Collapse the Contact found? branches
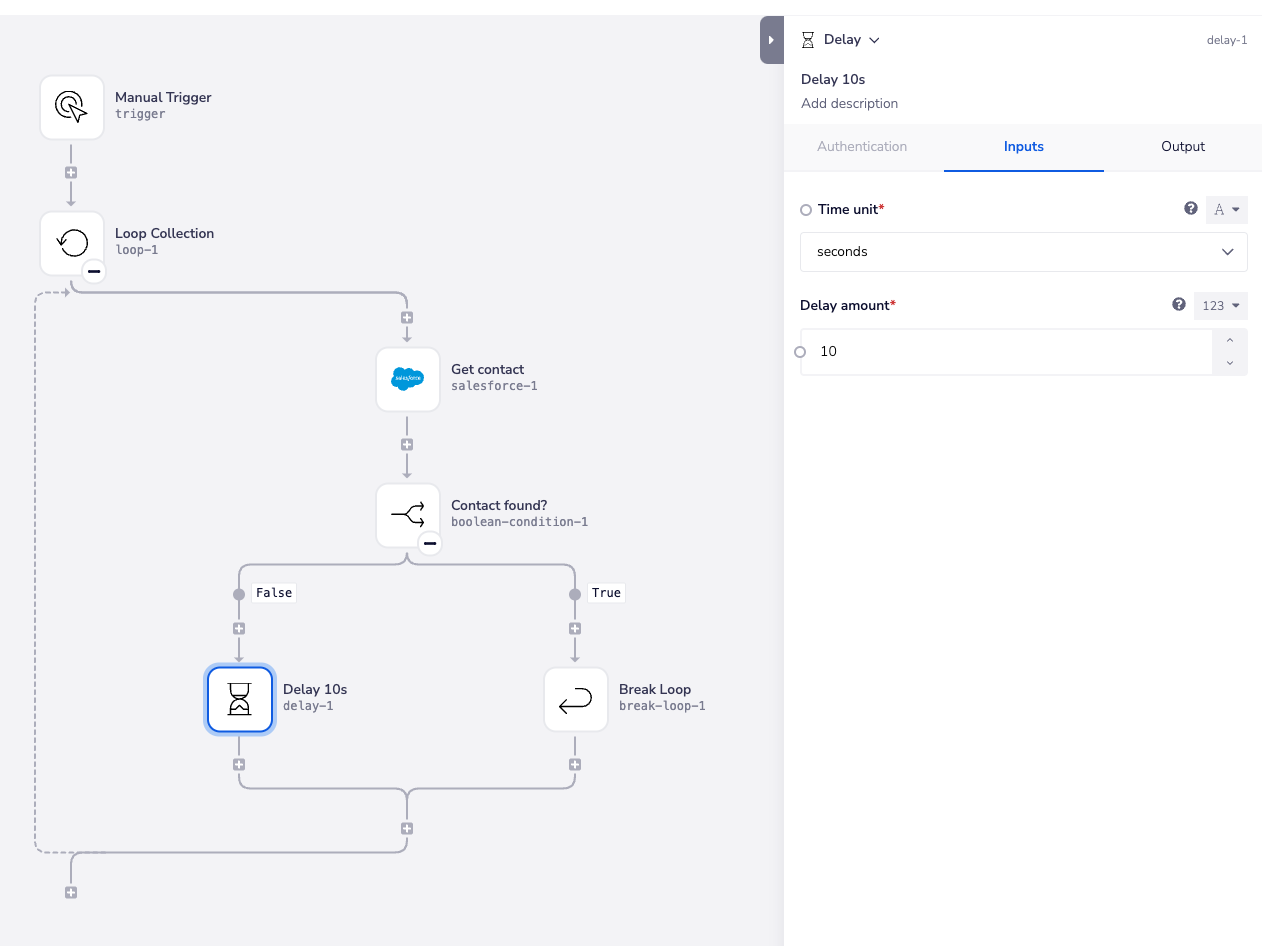The width and height of the screenshot is (1262, 946). tap(430, 543)
